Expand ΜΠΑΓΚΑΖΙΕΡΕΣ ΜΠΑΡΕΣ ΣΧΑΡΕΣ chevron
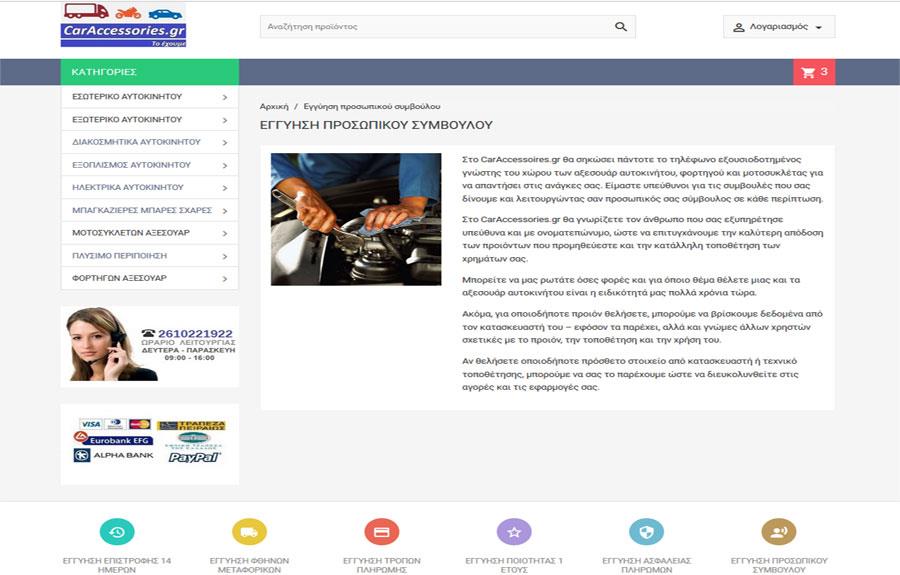 pos(225,211)
